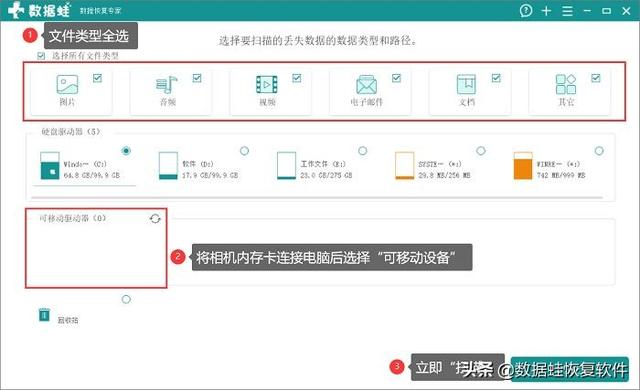640x390 pixels.
Task: Click the plus icon in title bar
Action: (546, 11)
